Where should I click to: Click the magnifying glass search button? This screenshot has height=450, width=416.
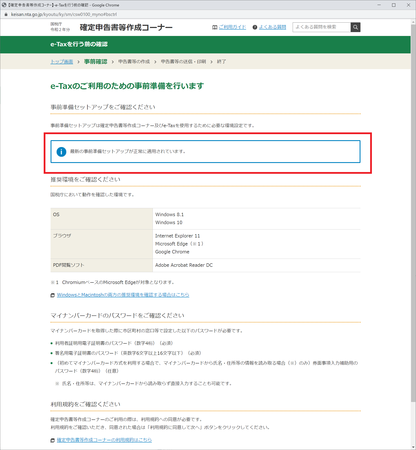pos(355,27)
